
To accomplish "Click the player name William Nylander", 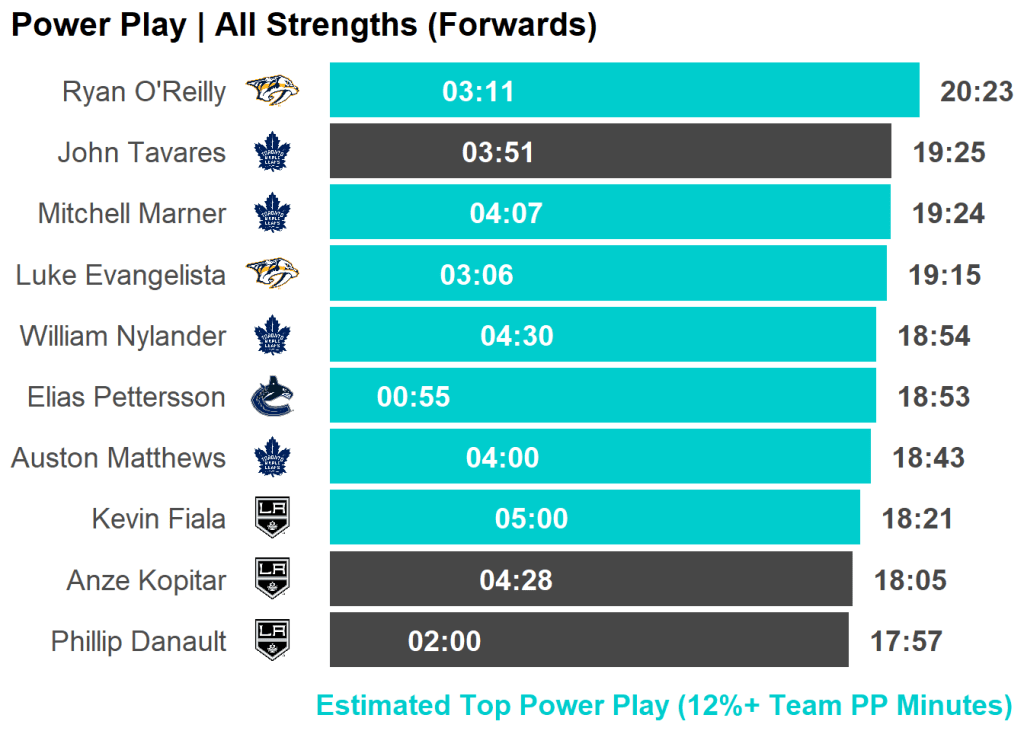I will pyautogui.click(x=123, y=336).
